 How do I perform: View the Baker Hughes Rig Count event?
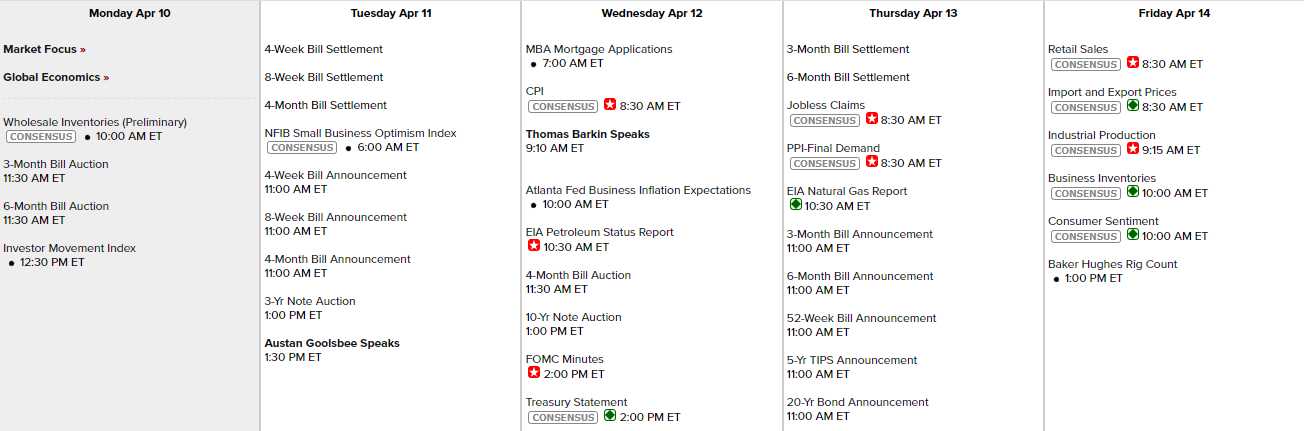pyautogui.click(x=1112, y=264)
